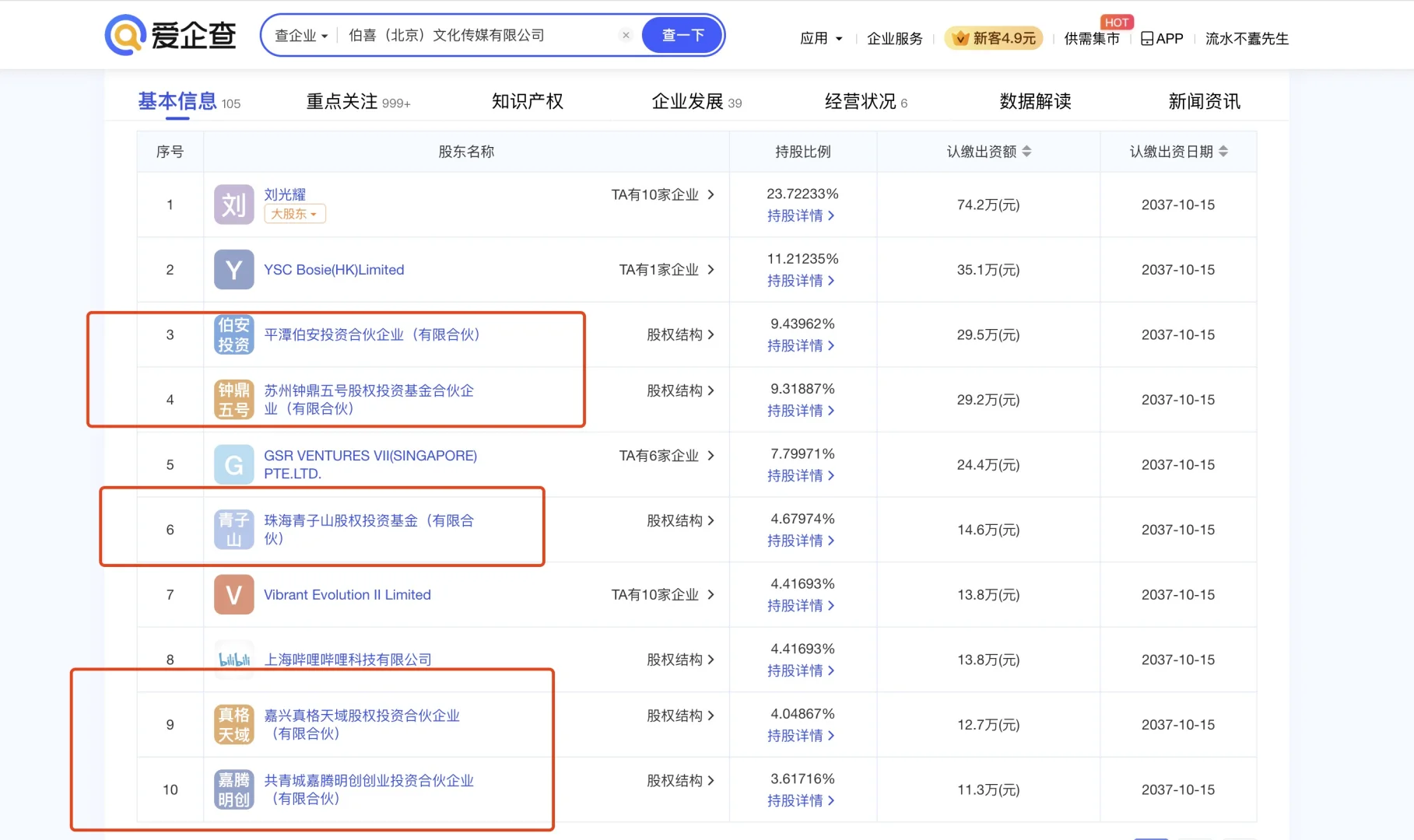The height and width of the screenshot is (840, 1414).
Task: View 持股详情 for 4.67974% holding
Action: click(801, 541)
